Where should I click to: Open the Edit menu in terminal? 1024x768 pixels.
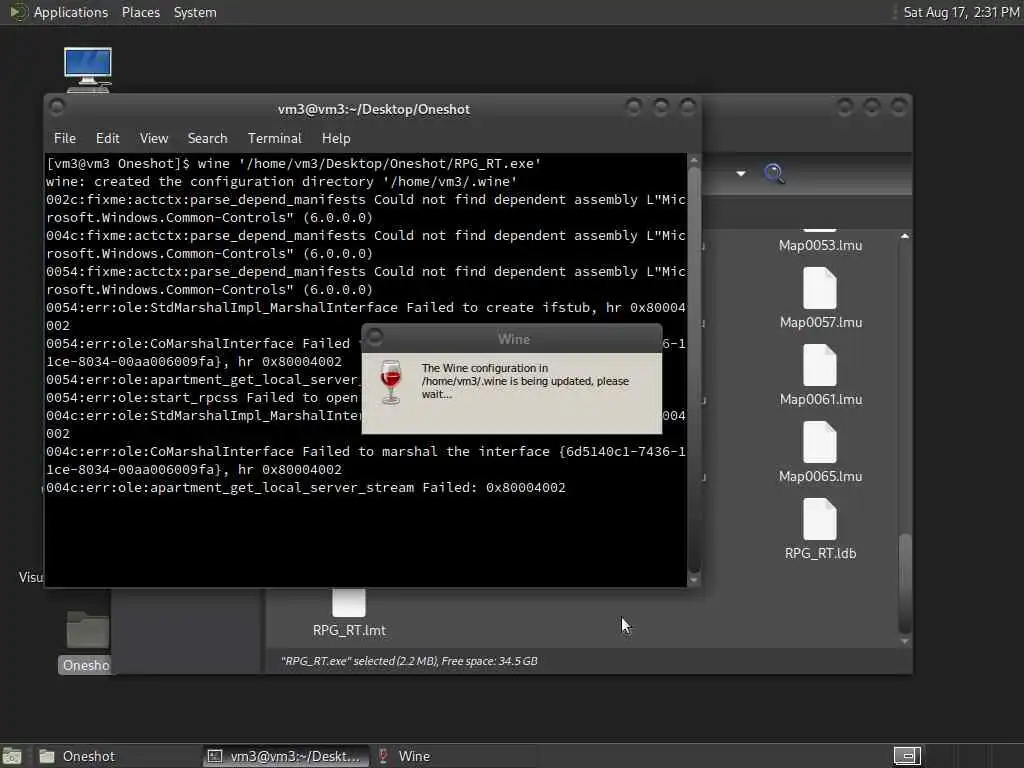click(x=107, y=138)
